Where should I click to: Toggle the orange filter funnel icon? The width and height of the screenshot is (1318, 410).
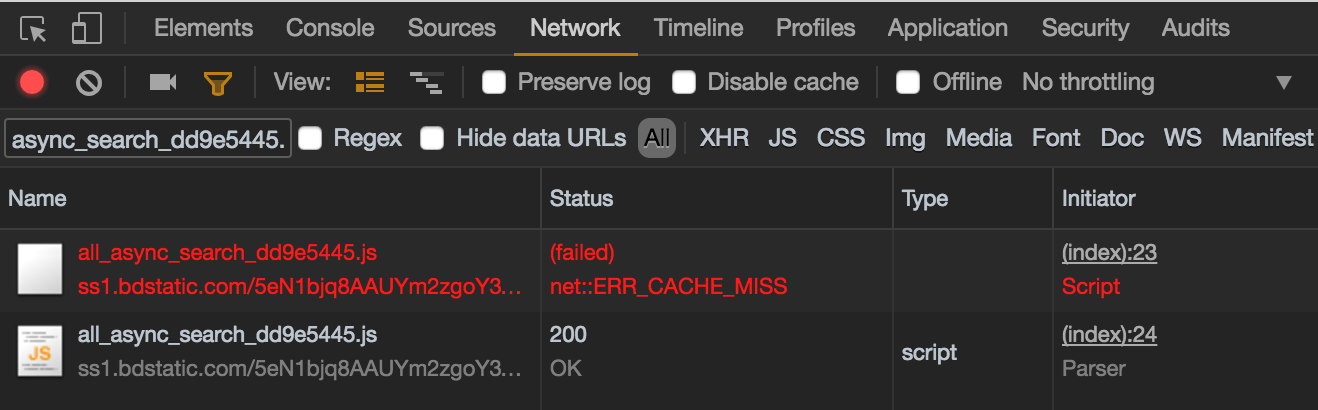click(217, 82)
